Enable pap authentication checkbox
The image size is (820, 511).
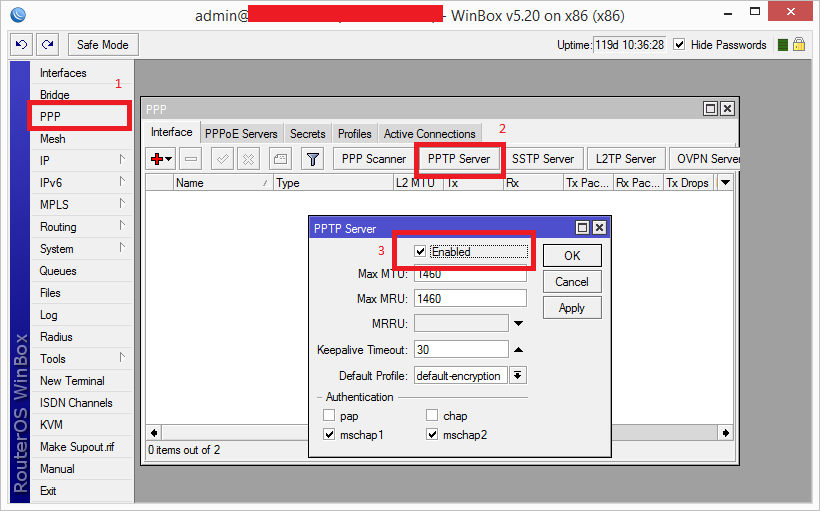click(x=329, y=415)
